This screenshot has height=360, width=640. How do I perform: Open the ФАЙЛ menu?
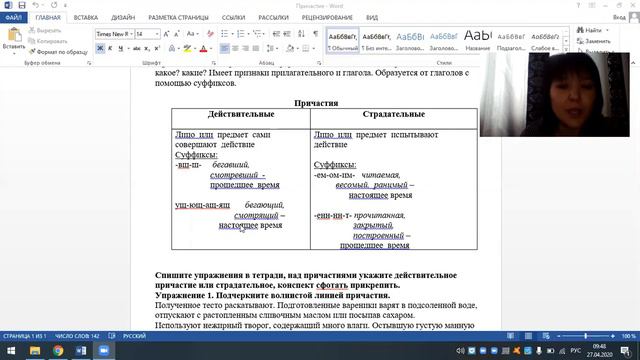pyautogui.click(x=13, y=18)
